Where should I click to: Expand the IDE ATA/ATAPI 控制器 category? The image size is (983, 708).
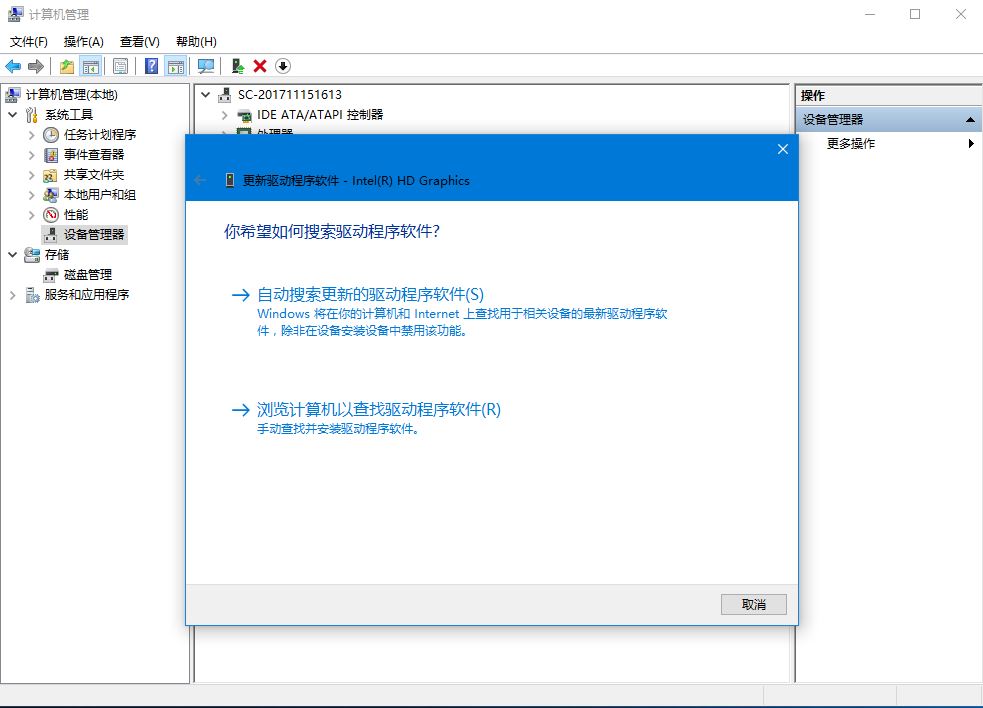pos(224,115)
